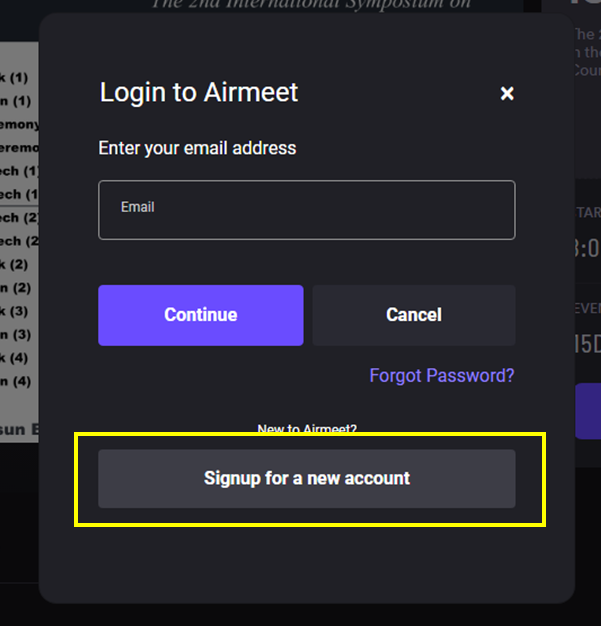Click the Login to Airmeet heading
The height and width of the screenshot is (626, 601).
198,93
